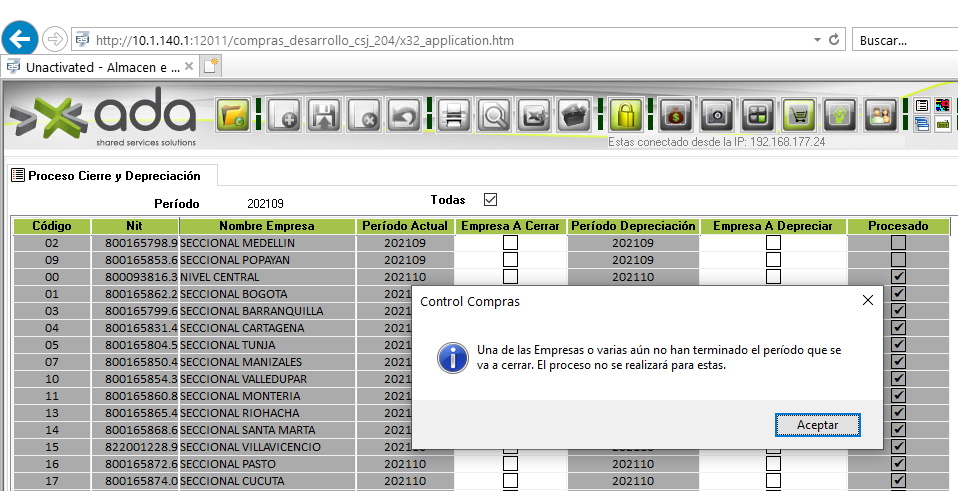
Task: Click the green padlock icon
Action: coord(626,115)
